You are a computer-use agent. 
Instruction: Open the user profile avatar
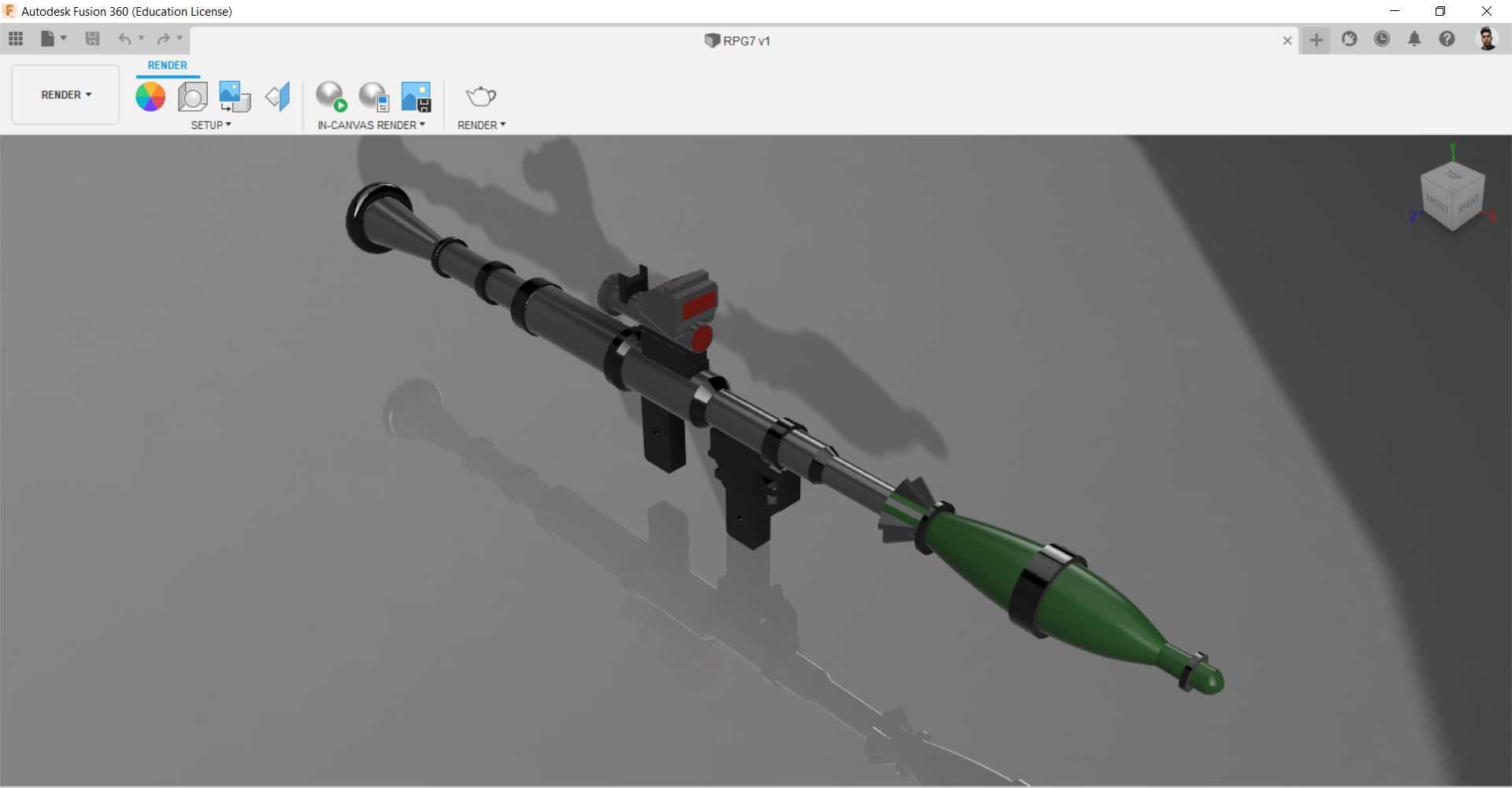[x=1487, y=39]
